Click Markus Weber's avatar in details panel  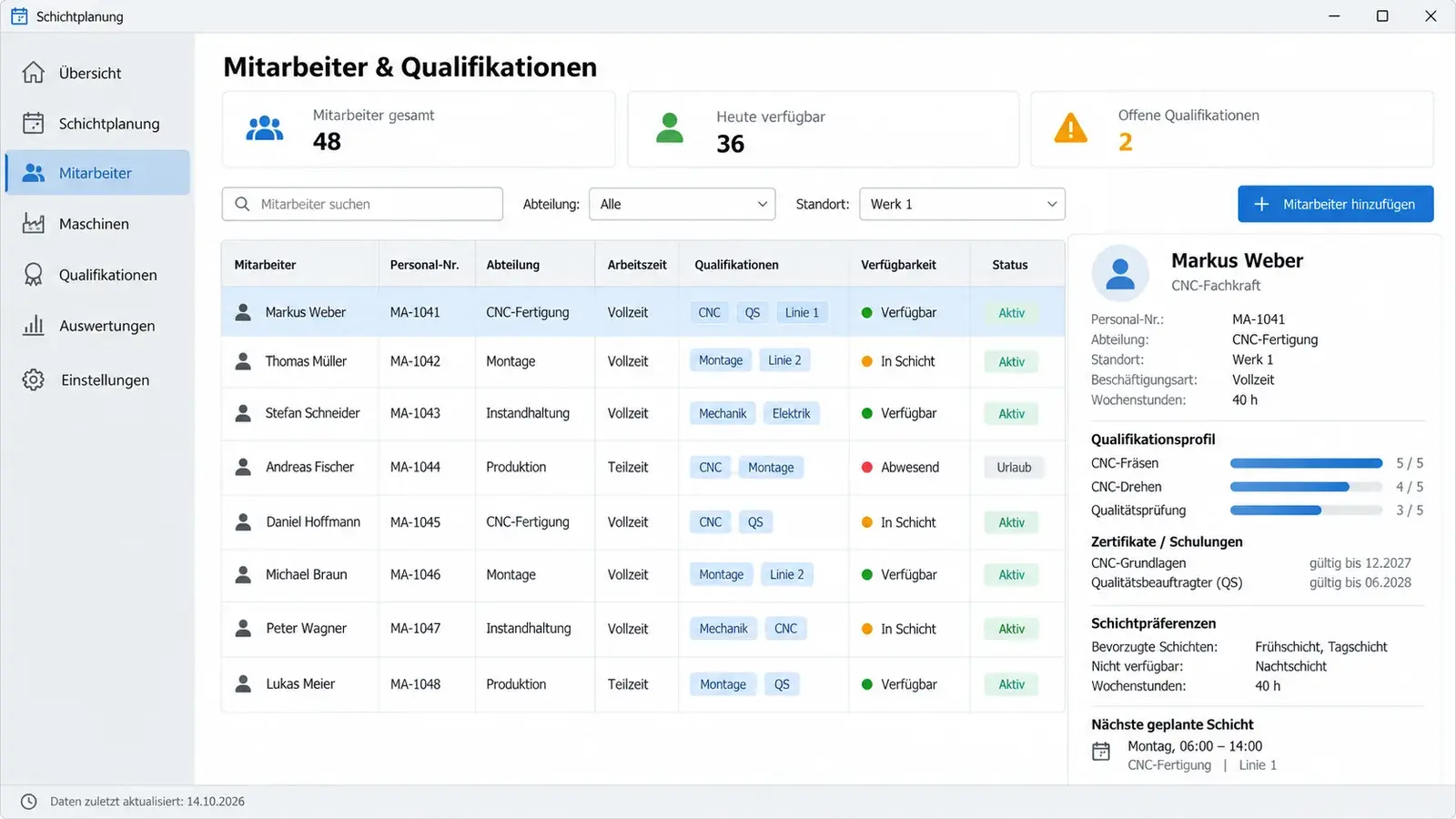[x=1120, y=273]
